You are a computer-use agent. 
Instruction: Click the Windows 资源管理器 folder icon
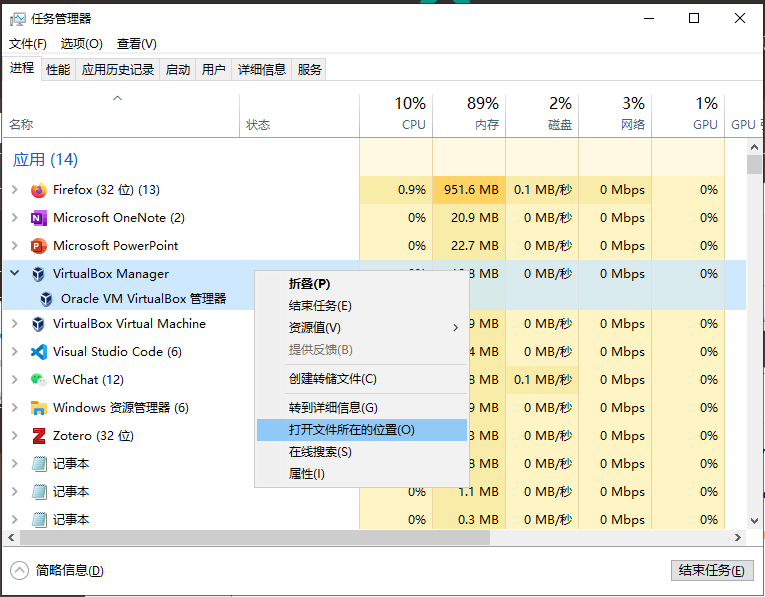click(x=39, y=408)
